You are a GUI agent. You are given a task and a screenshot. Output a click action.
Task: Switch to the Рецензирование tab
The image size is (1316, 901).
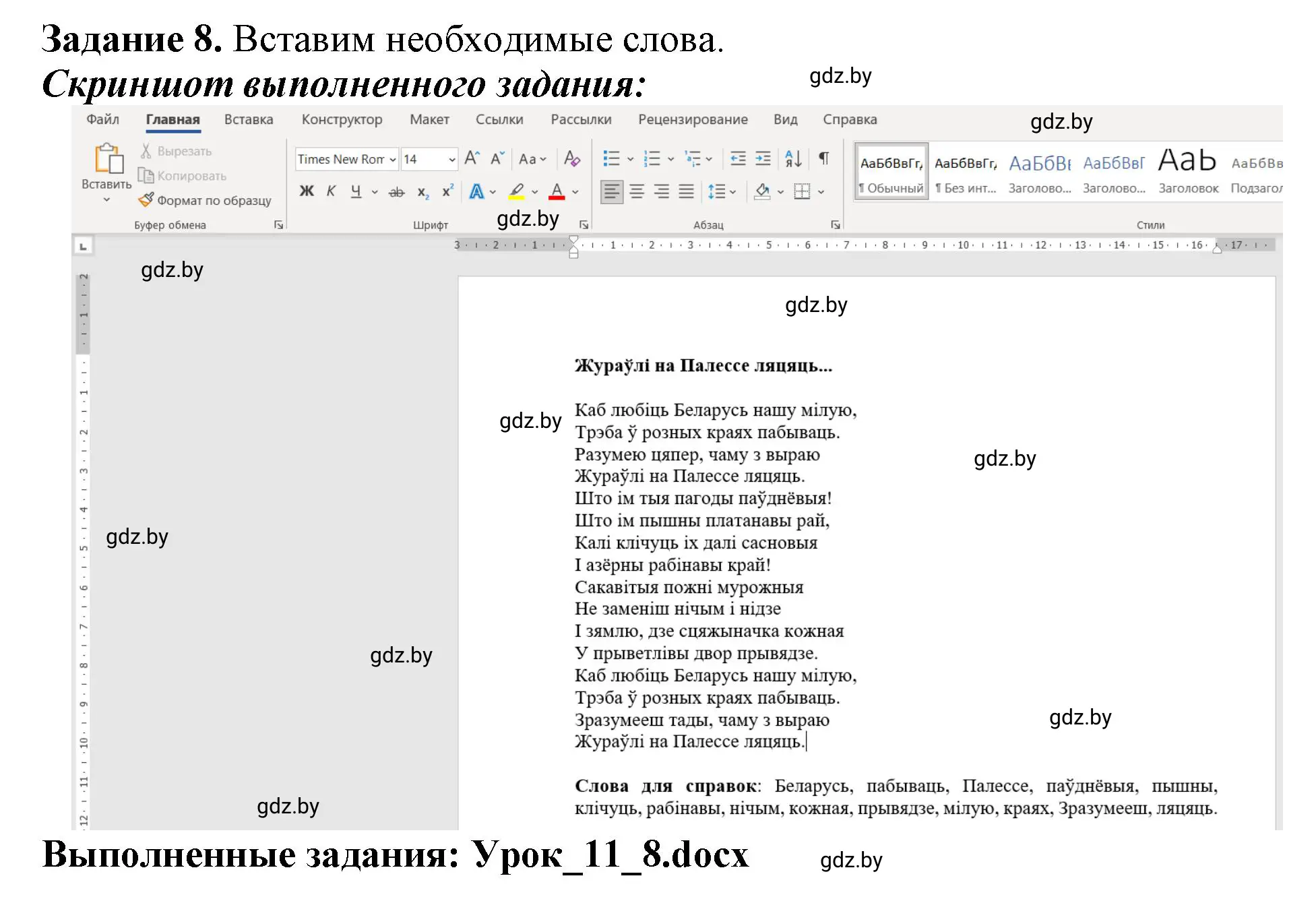pos(693,119)
